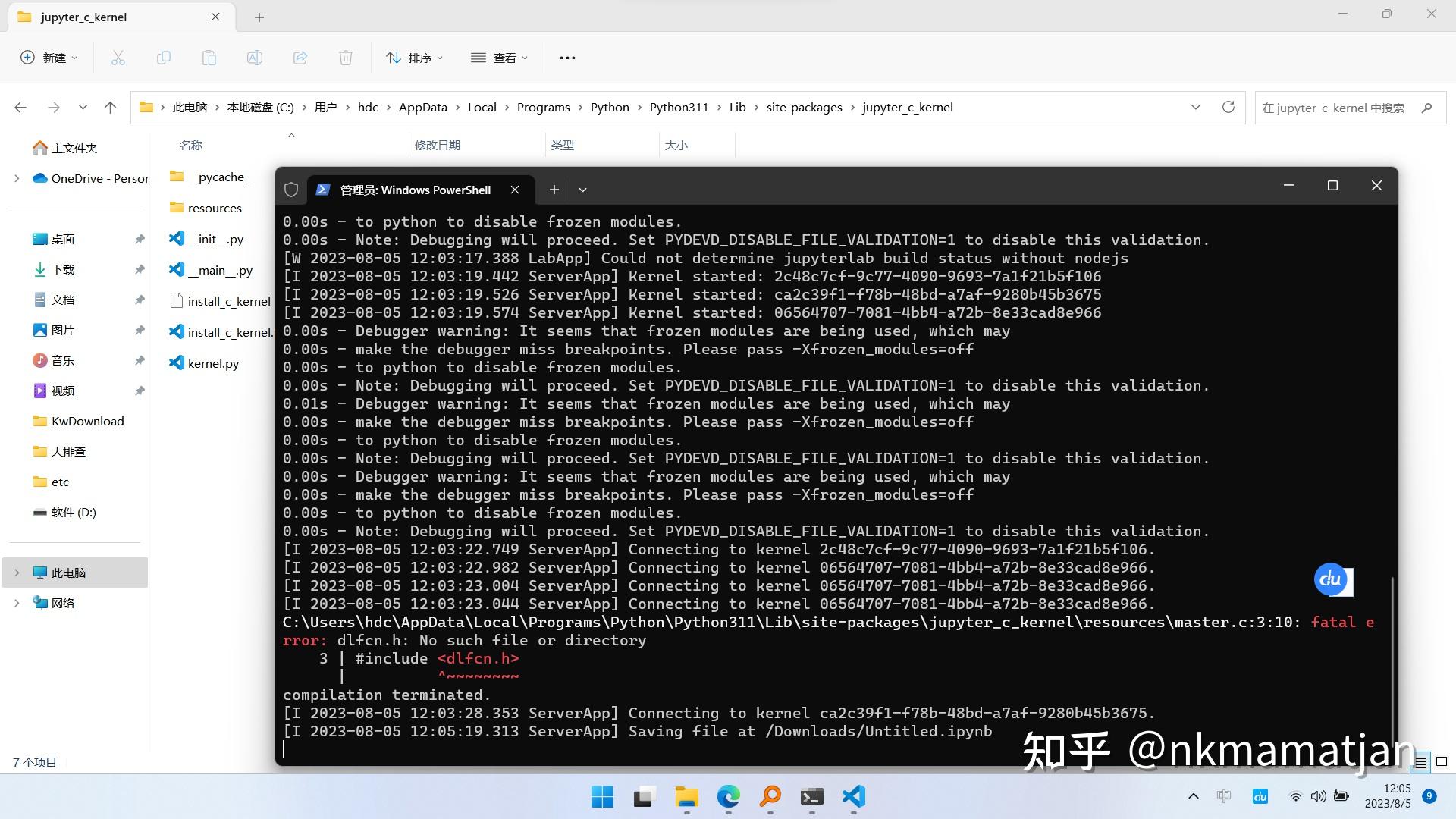Copy files using the copy icon
The width and height of the screenshot is (1456, 819).
click(x=163, y=58)
